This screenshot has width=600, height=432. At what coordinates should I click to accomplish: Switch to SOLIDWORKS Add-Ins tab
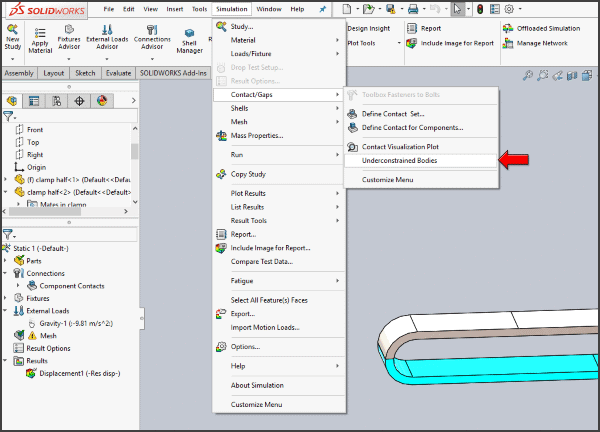(x=173, y=73)
